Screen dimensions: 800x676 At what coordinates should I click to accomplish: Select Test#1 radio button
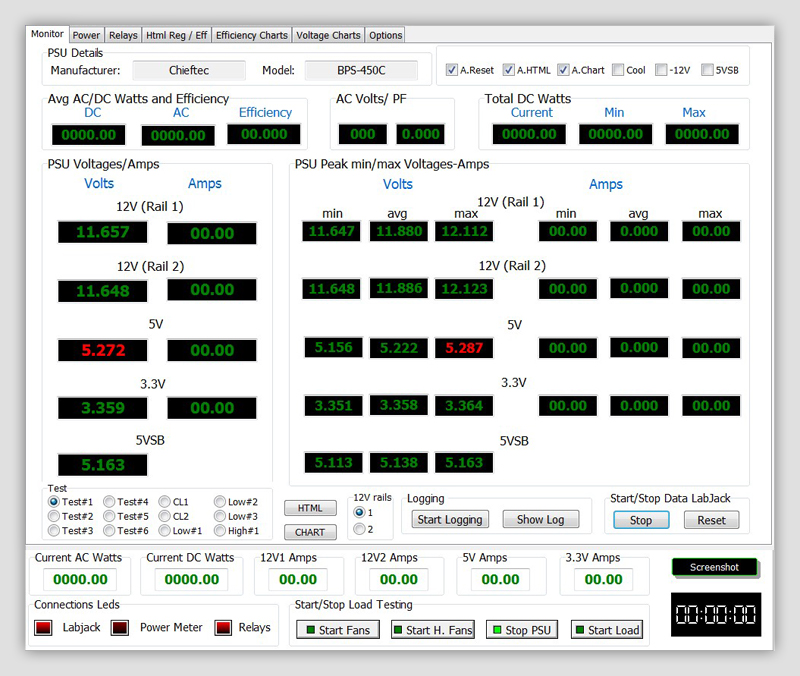coord(54,502)
